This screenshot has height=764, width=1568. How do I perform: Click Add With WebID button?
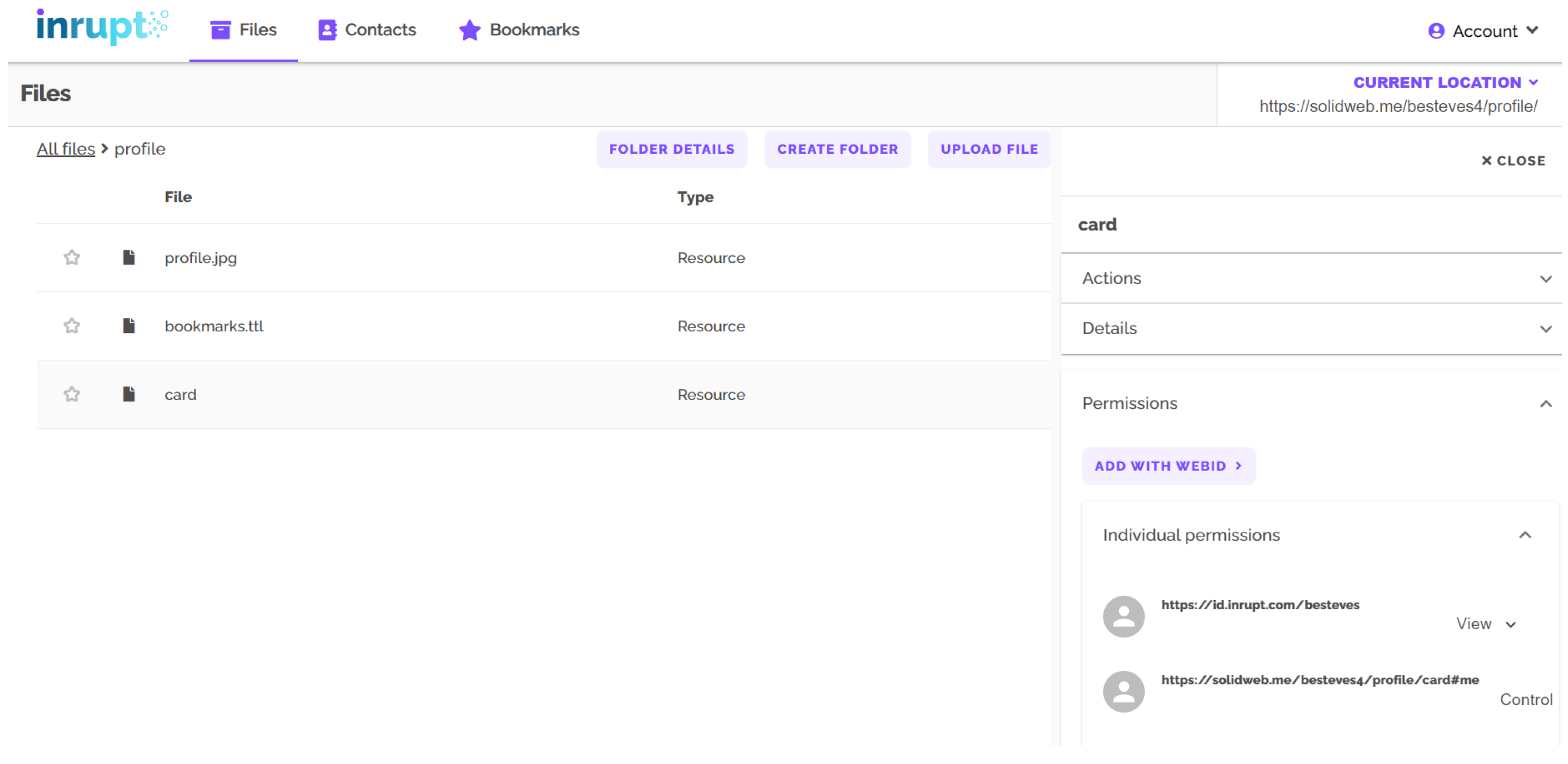click(x=1168, y=466)
